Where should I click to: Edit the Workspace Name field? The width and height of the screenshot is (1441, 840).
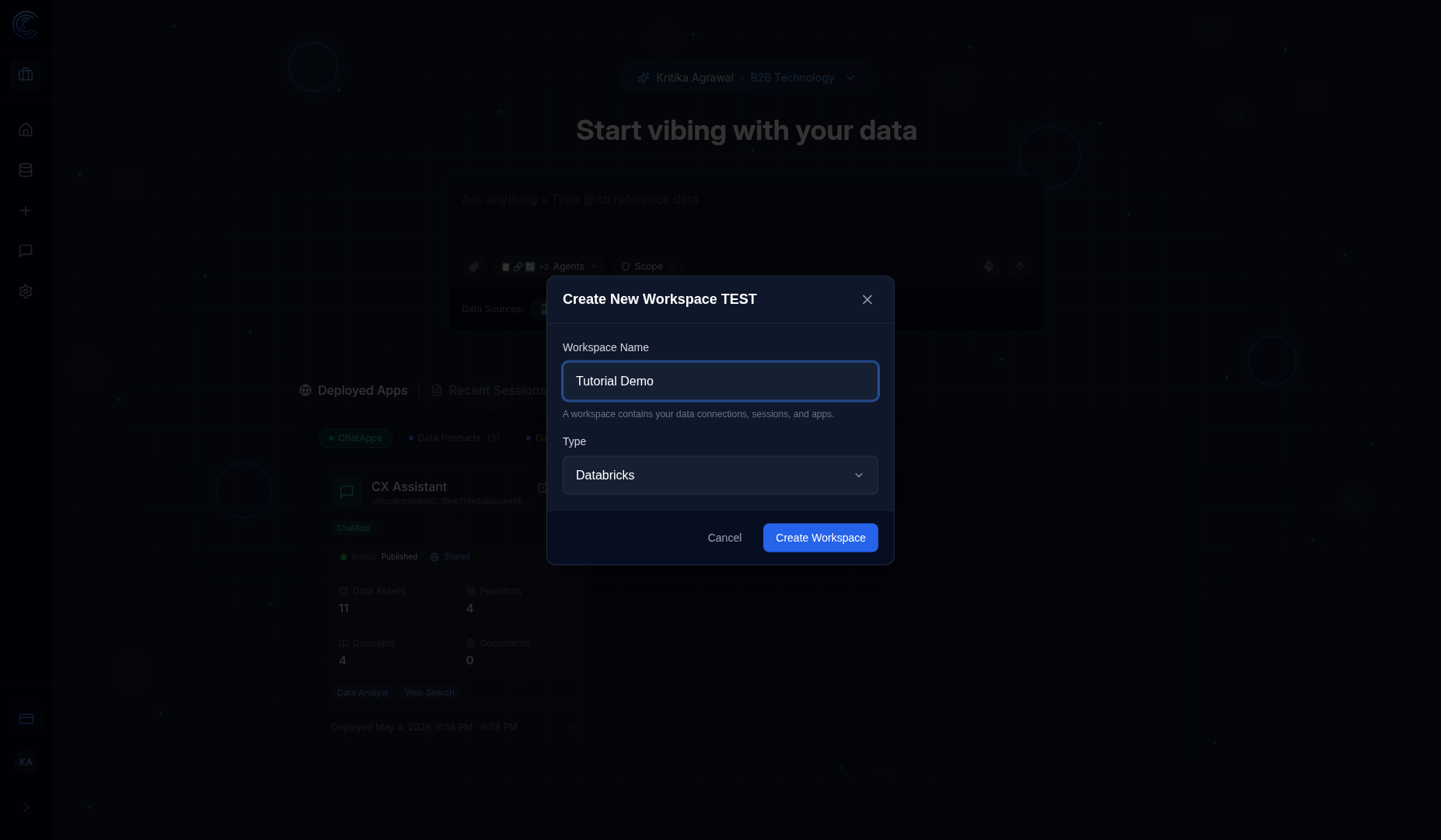click(720, 382)
